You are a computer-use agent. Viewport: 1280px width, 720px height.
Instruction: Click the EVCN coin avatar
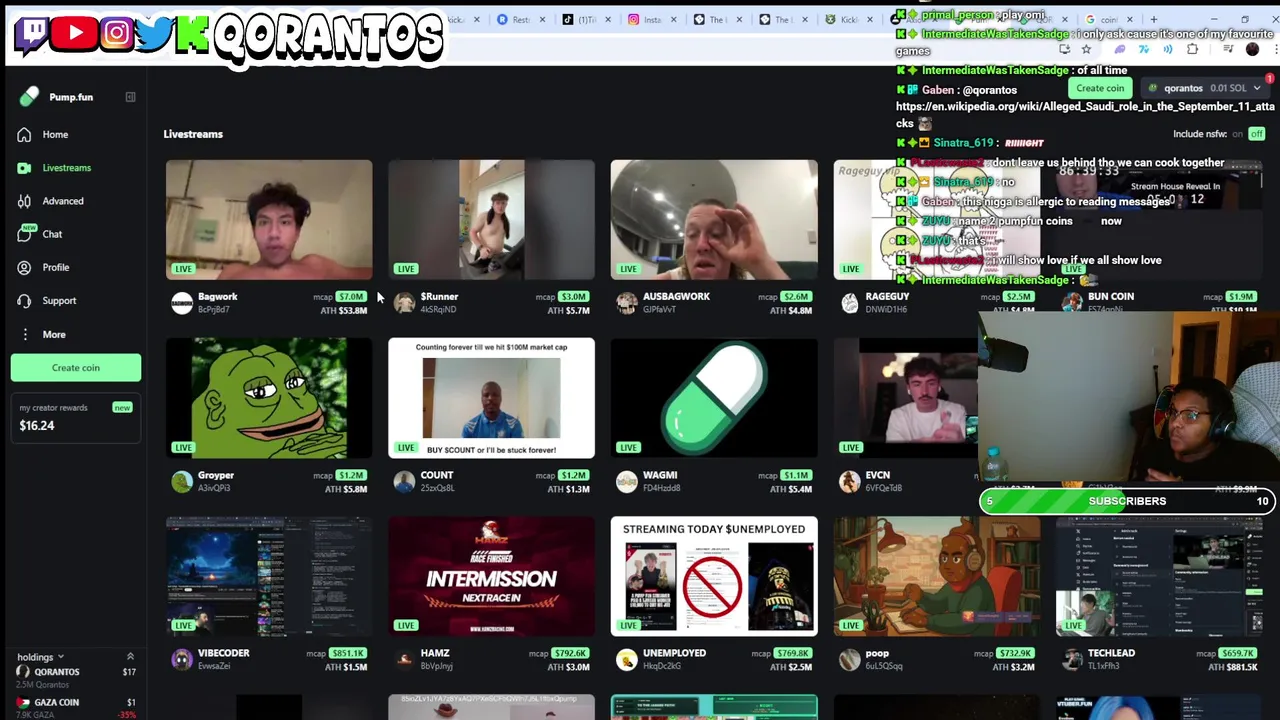click(x=849, y=481)
